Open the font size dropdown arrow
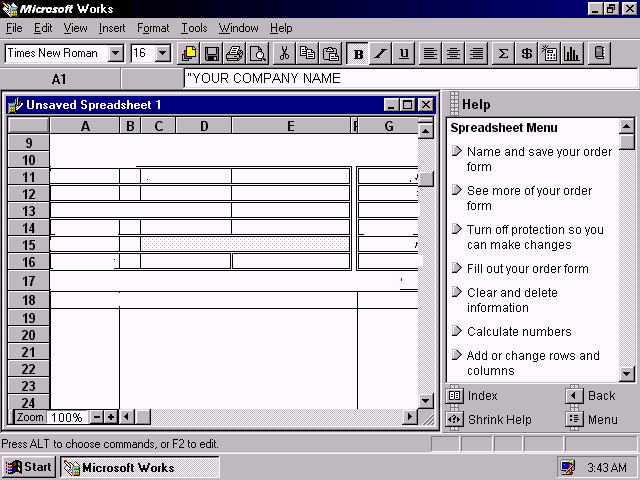Viewport: 640px width, 480px height. click(x=162, y=53)
